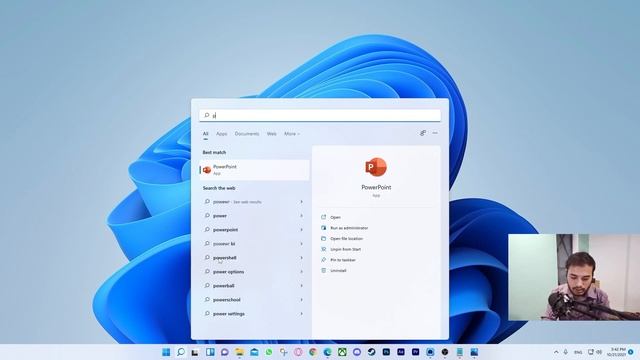Launch Premiere Pro from the taskbar
Image resolution: width=640 pixels, height=360 pixels.
(416, 352)
